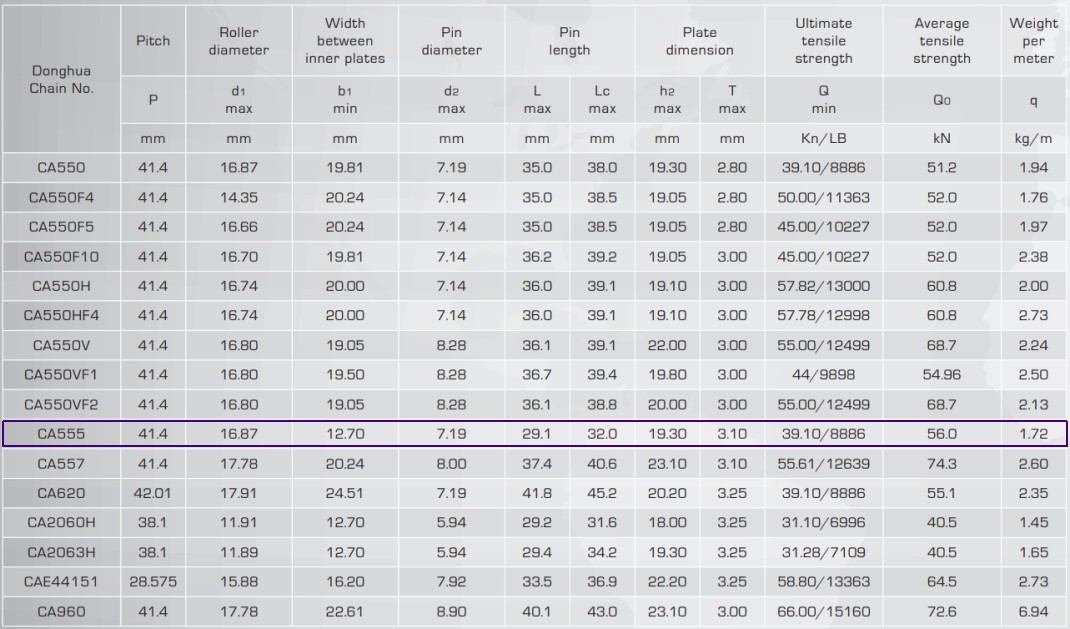The image size is (1070, 629).
Task: Click 50.00/11363 tensile strength value
Action: tap(824, 198)
